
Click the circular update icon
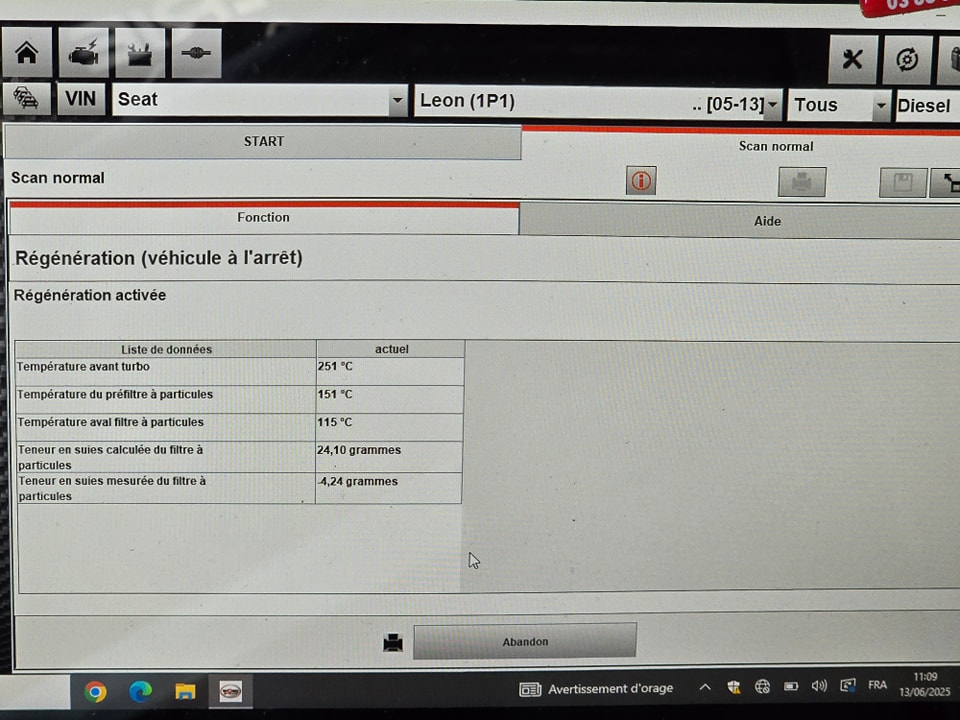point(907,59)
